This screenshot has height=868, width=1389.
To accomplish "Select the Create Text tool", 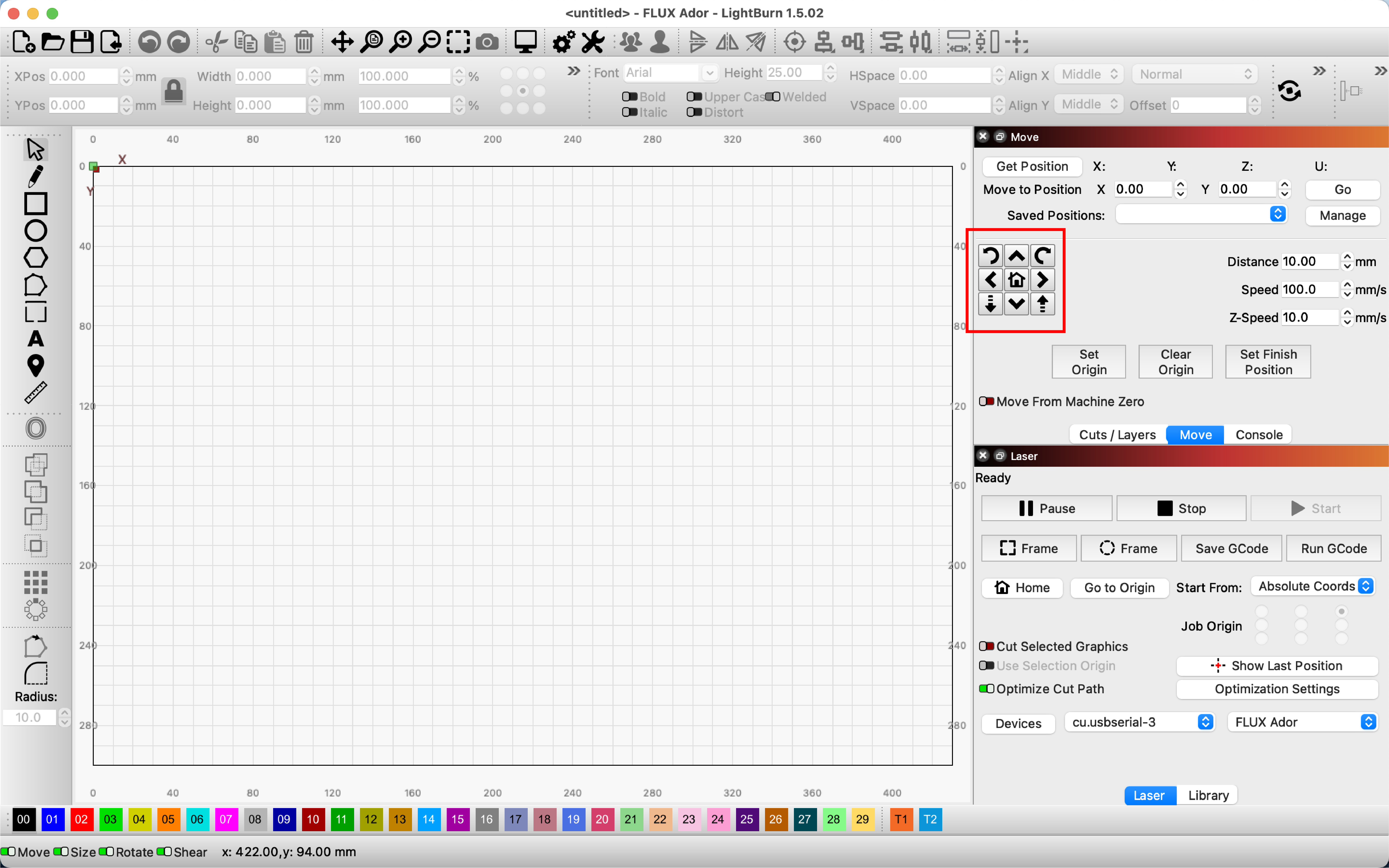I will (x=36, y=339).
